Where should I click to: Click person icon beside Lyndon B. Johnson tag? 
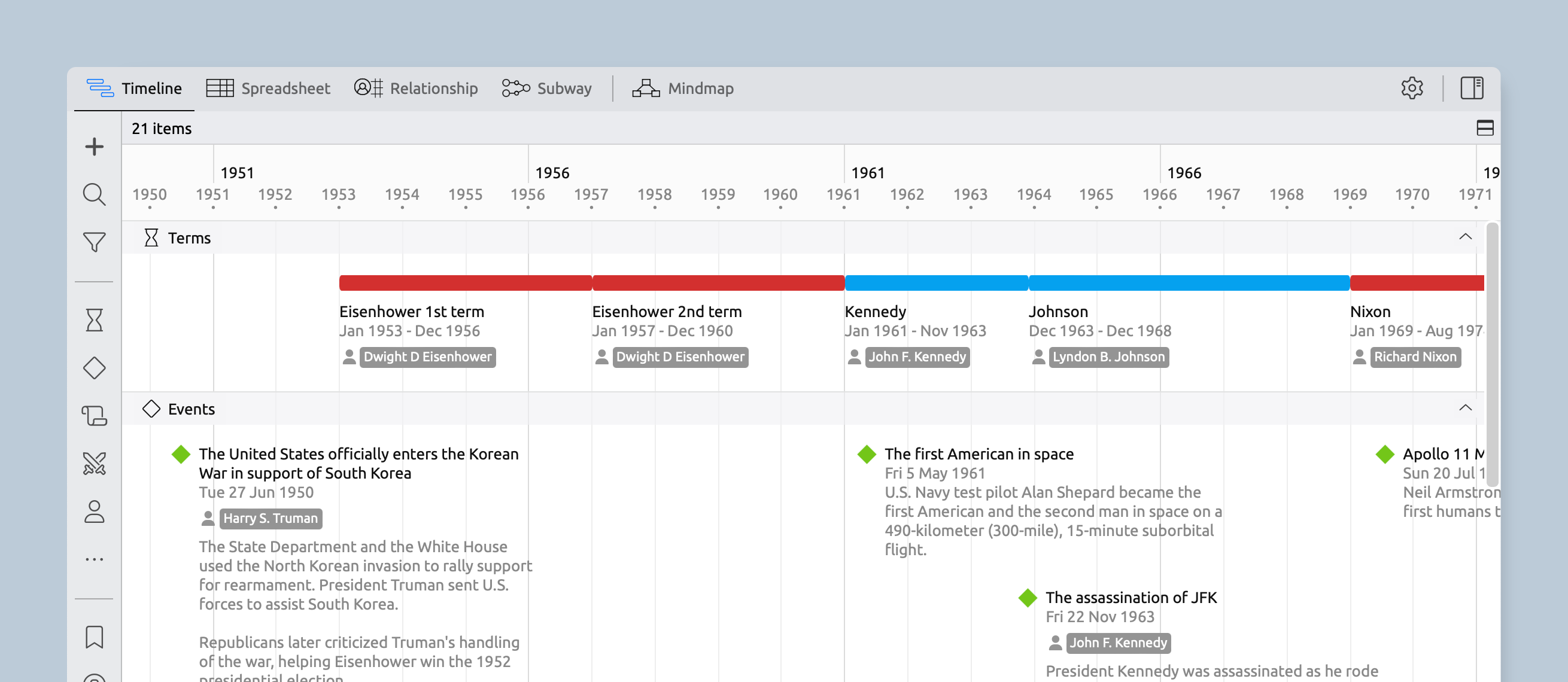pos(1038,357)
